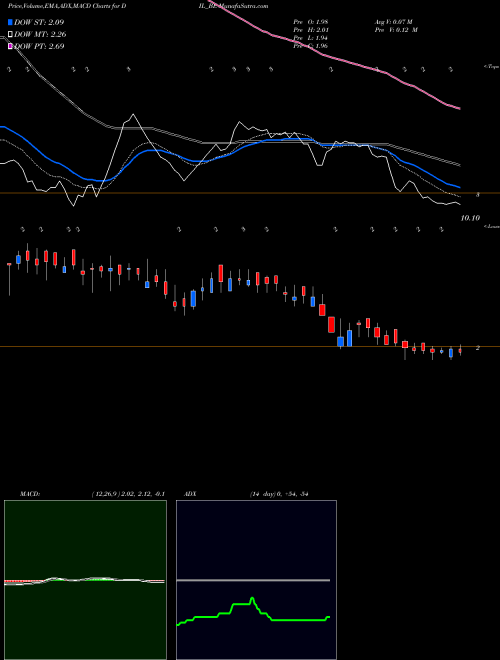Viewport: 500px width, 660px height.
Task: Select the 'DOW MT: 2.26' legend label
Action: coord(40,35)
